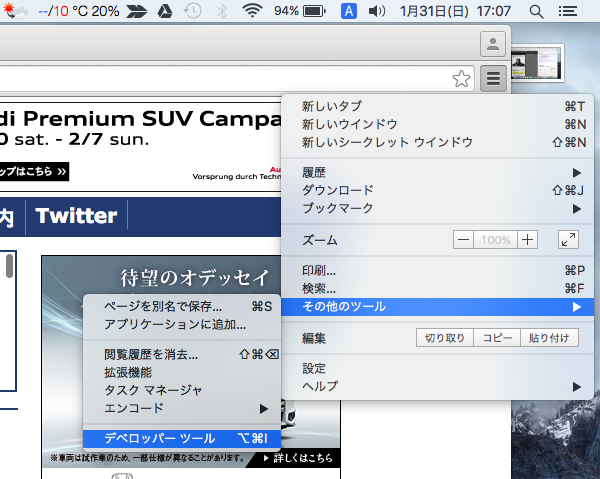Click the Twitter navigation link
The image size is (600, 479).
click(76, 216)
